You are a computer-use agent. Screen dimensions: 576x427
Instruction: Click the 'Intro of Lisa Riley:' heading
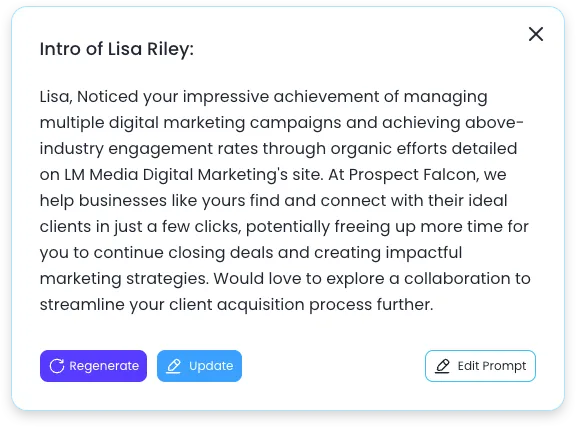[116, 49]
